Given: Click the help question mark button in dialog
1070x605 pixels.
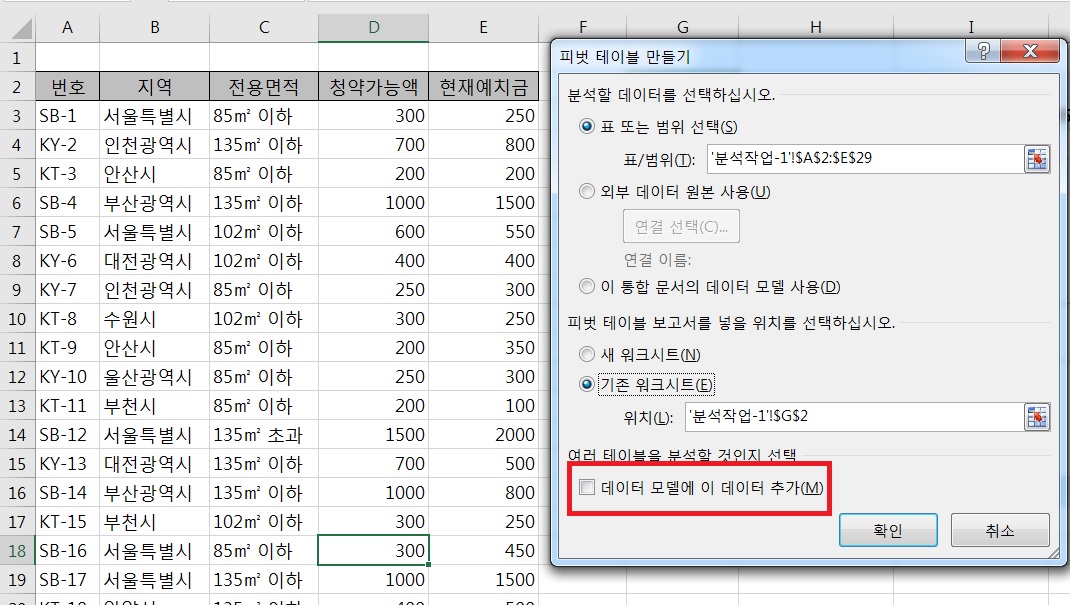Looking at the screenshot, I should pyautogui.click(x=984, y=52).
